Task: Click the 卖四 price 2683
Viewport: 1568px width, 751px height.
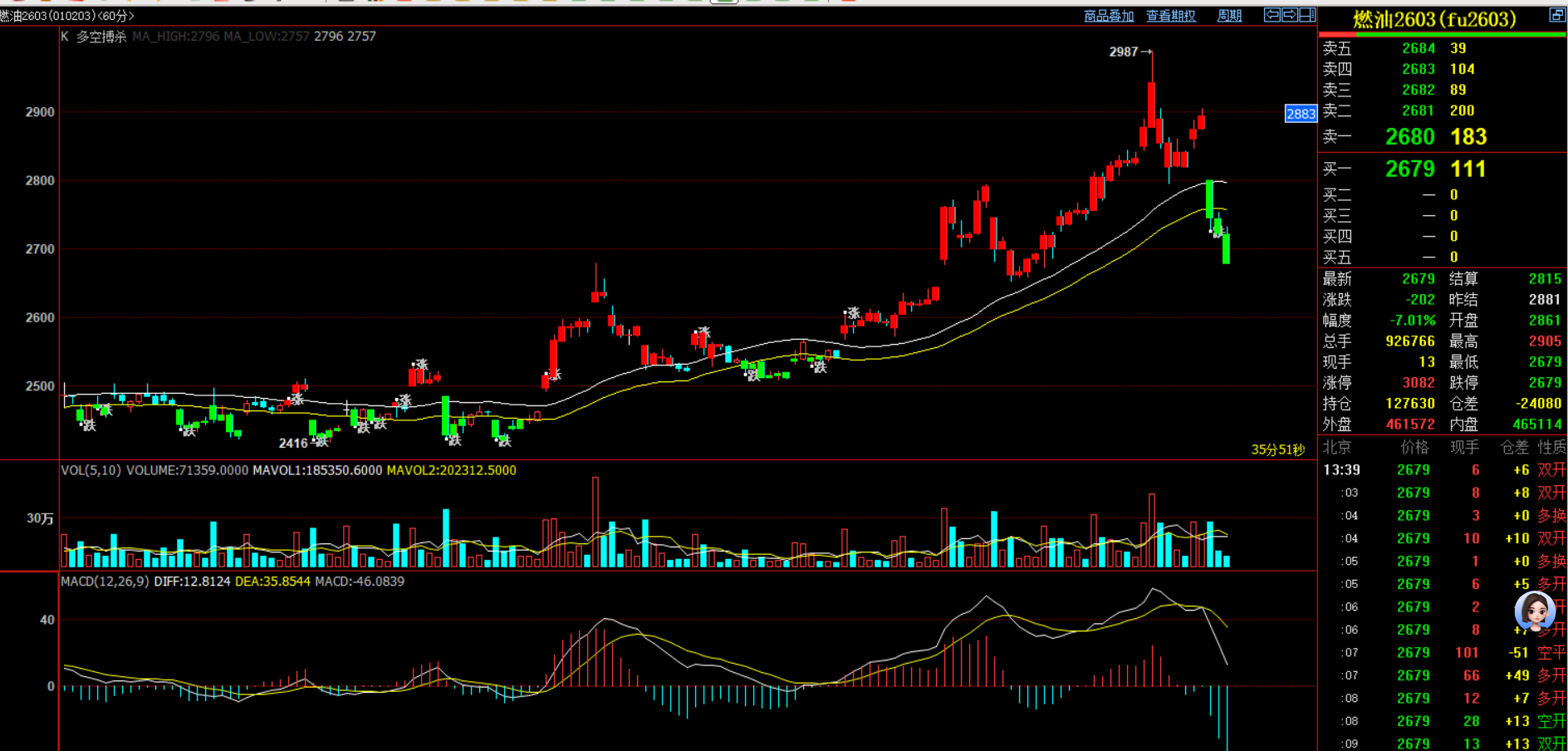Action: point(1419,69)
